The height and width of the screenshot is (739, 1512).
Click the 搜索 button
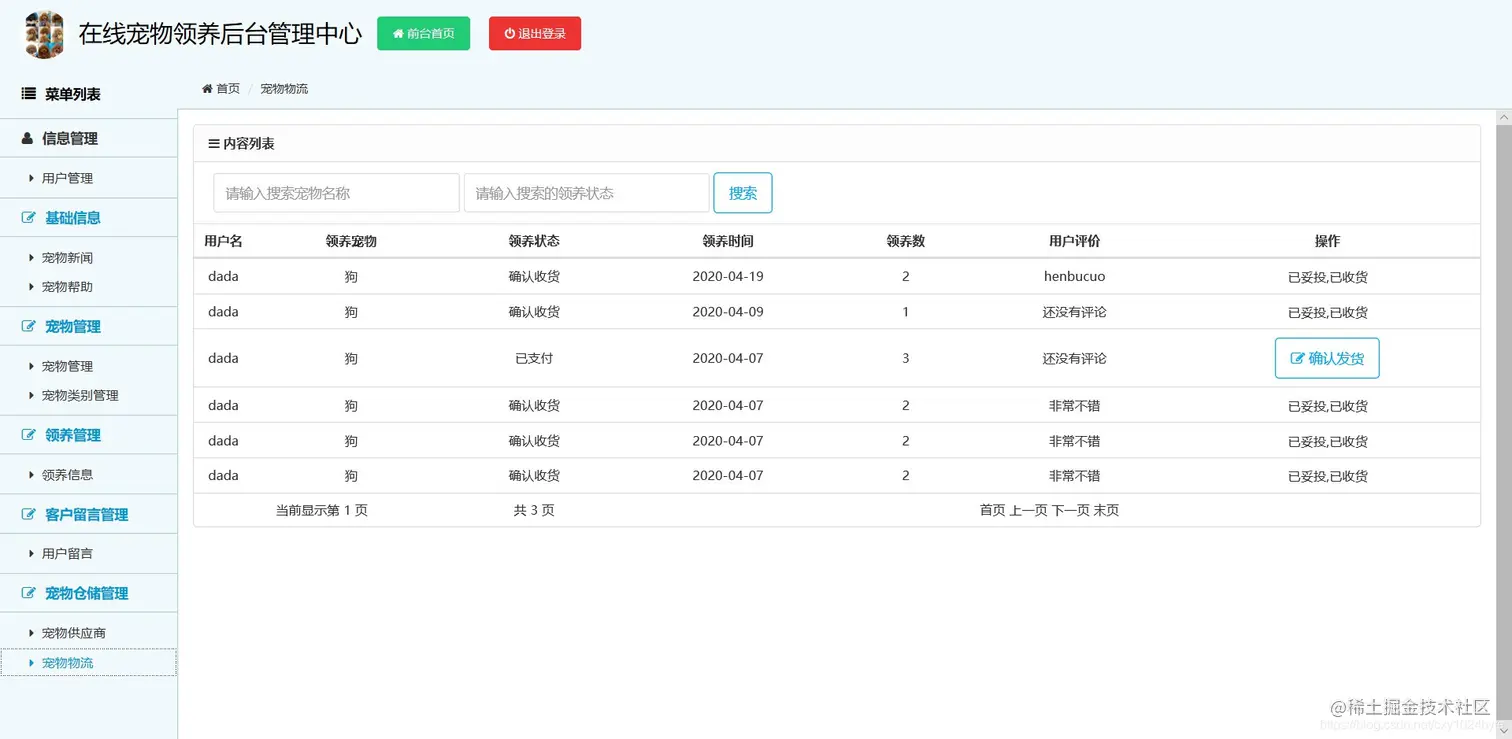(743, 193)
